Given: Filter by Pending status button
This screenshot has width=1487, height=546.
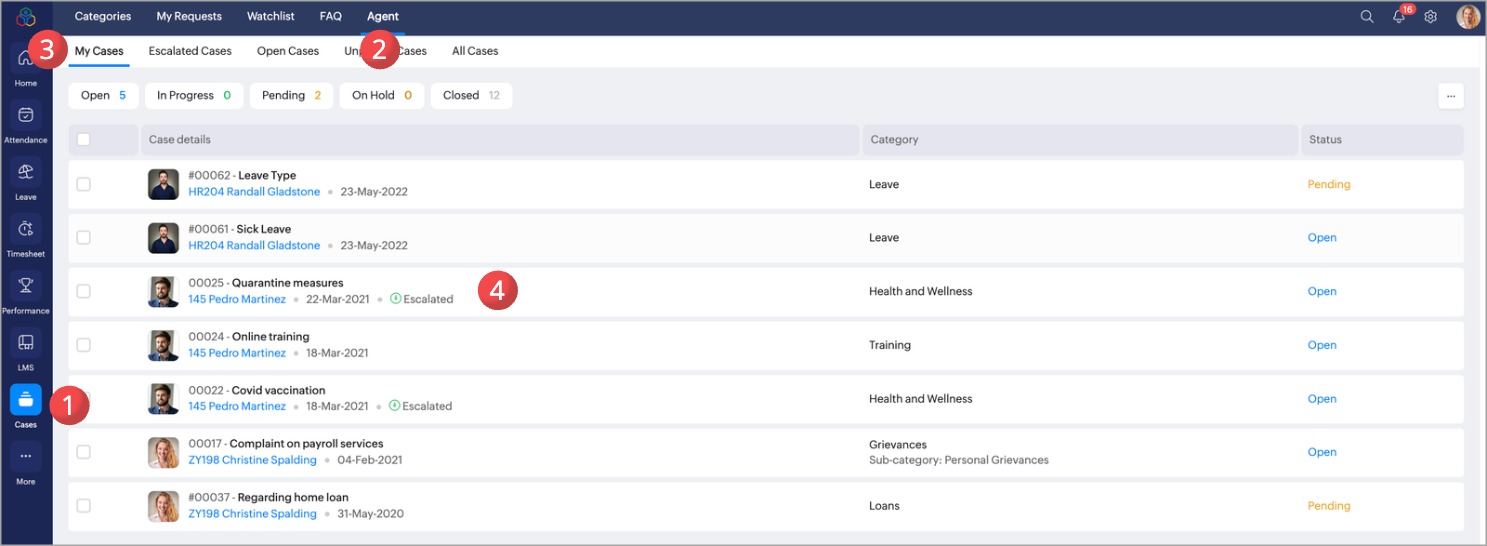Looking at the screenshot, I should [x=292, y=96].
